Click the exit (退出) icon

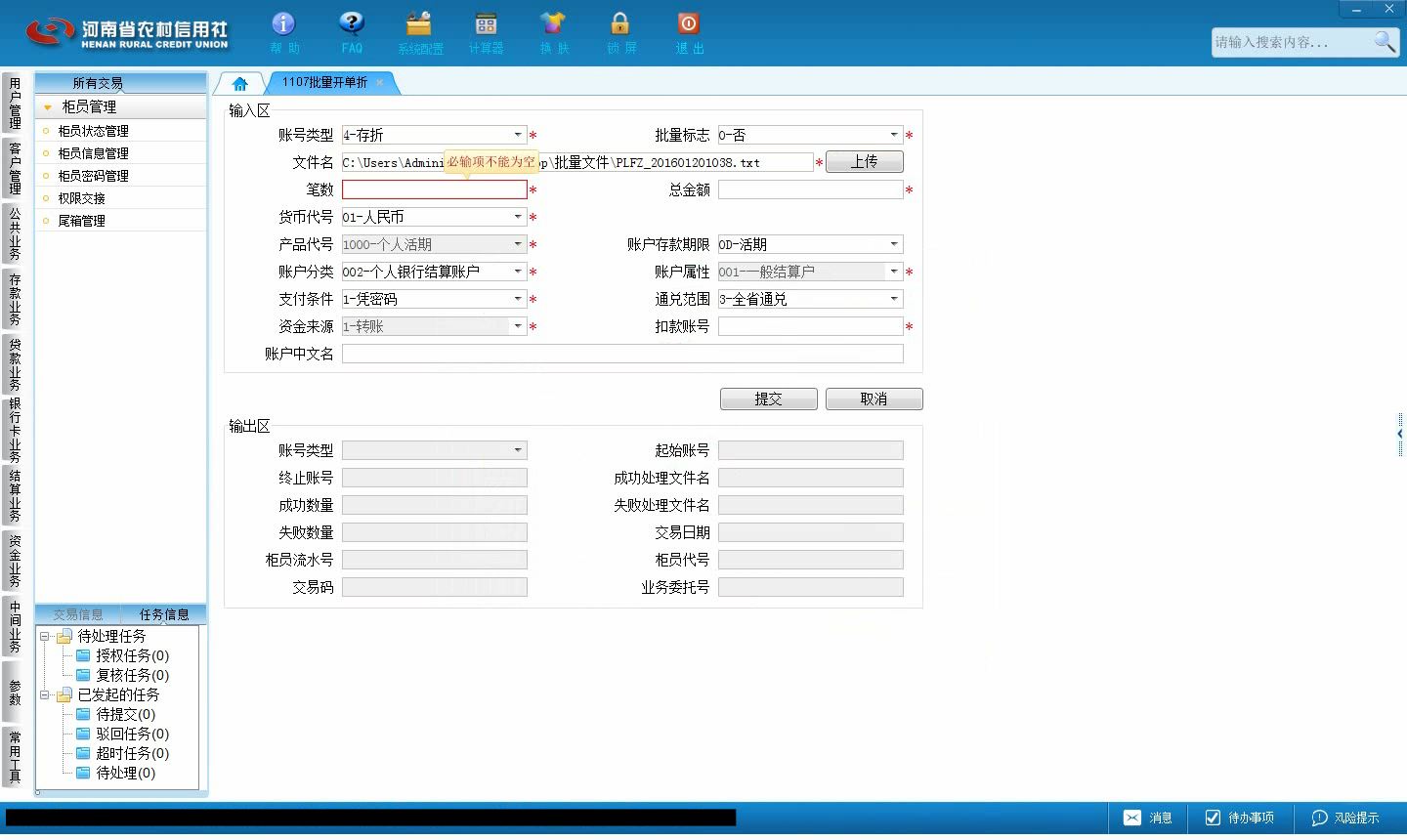point(689,32)
